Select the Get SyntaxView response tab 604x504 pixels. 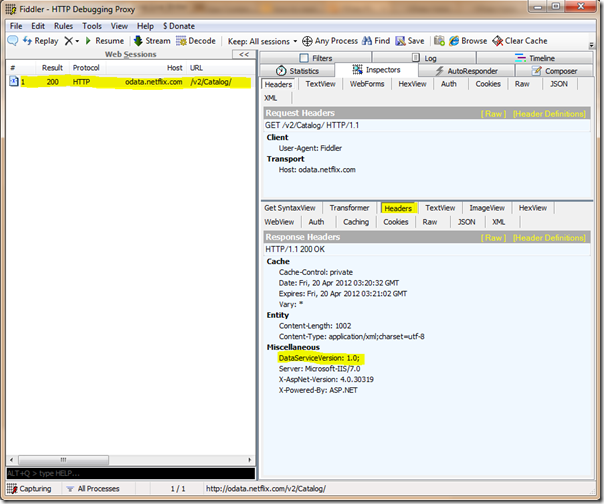point(290,208)
